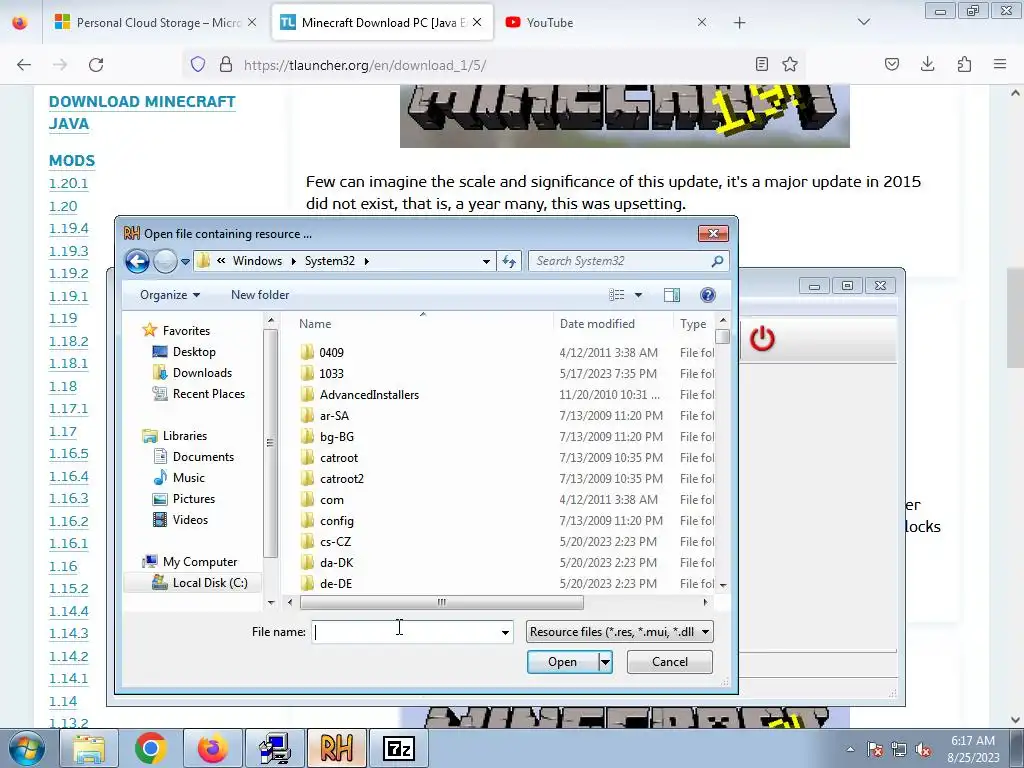
Task: Select Downloads in the navigation pane
Action: click(x=202, y=373)
